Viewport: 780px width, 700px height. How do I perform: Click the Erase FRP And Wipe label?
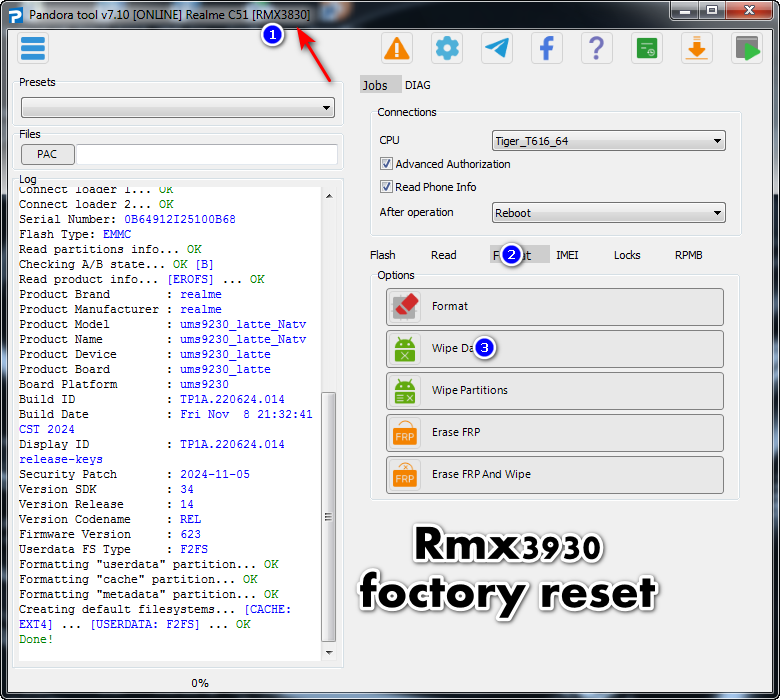(x=481, y=474)
